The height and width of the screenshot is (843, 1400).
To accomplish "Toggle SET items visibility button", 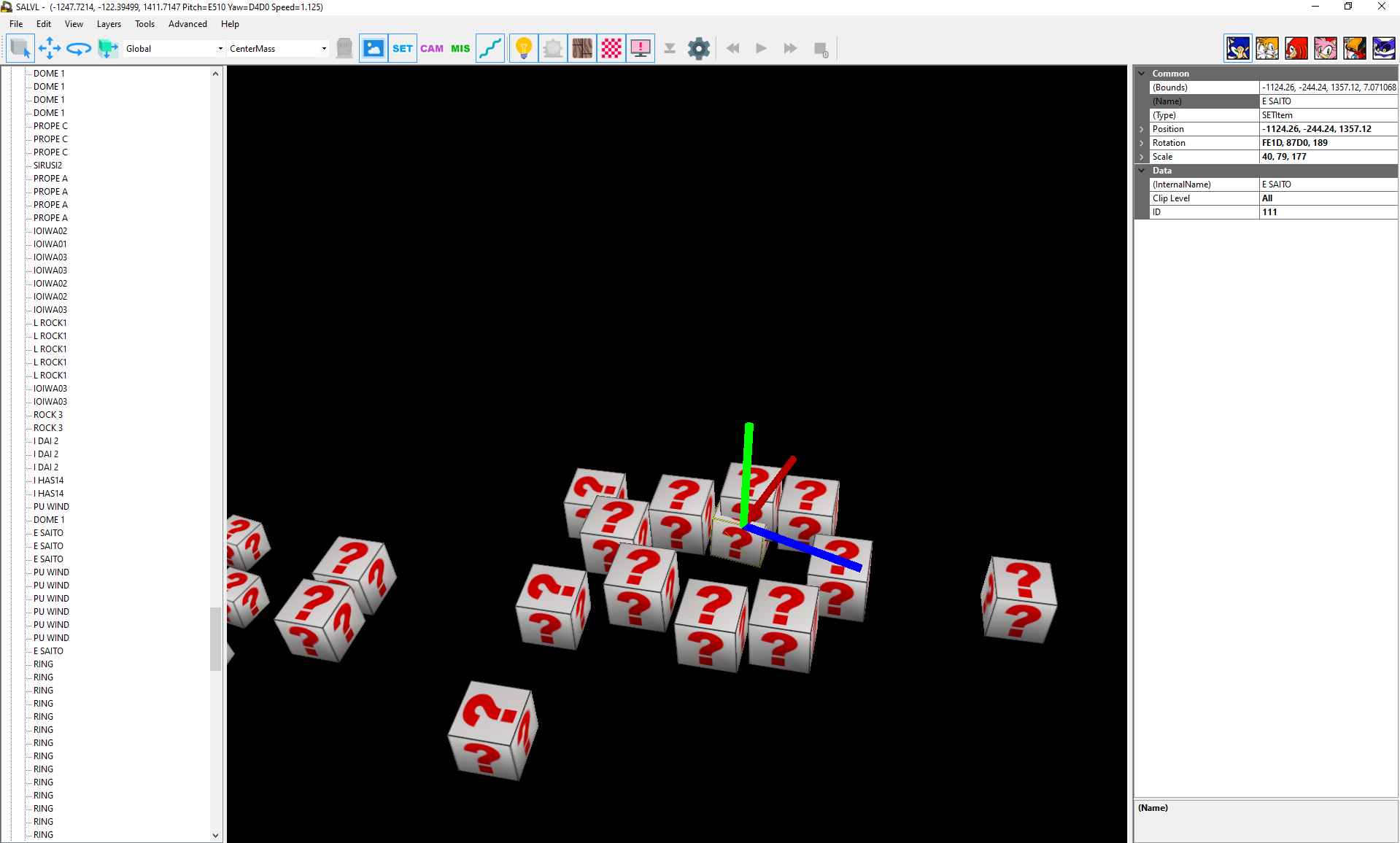I will pos(402,49).
